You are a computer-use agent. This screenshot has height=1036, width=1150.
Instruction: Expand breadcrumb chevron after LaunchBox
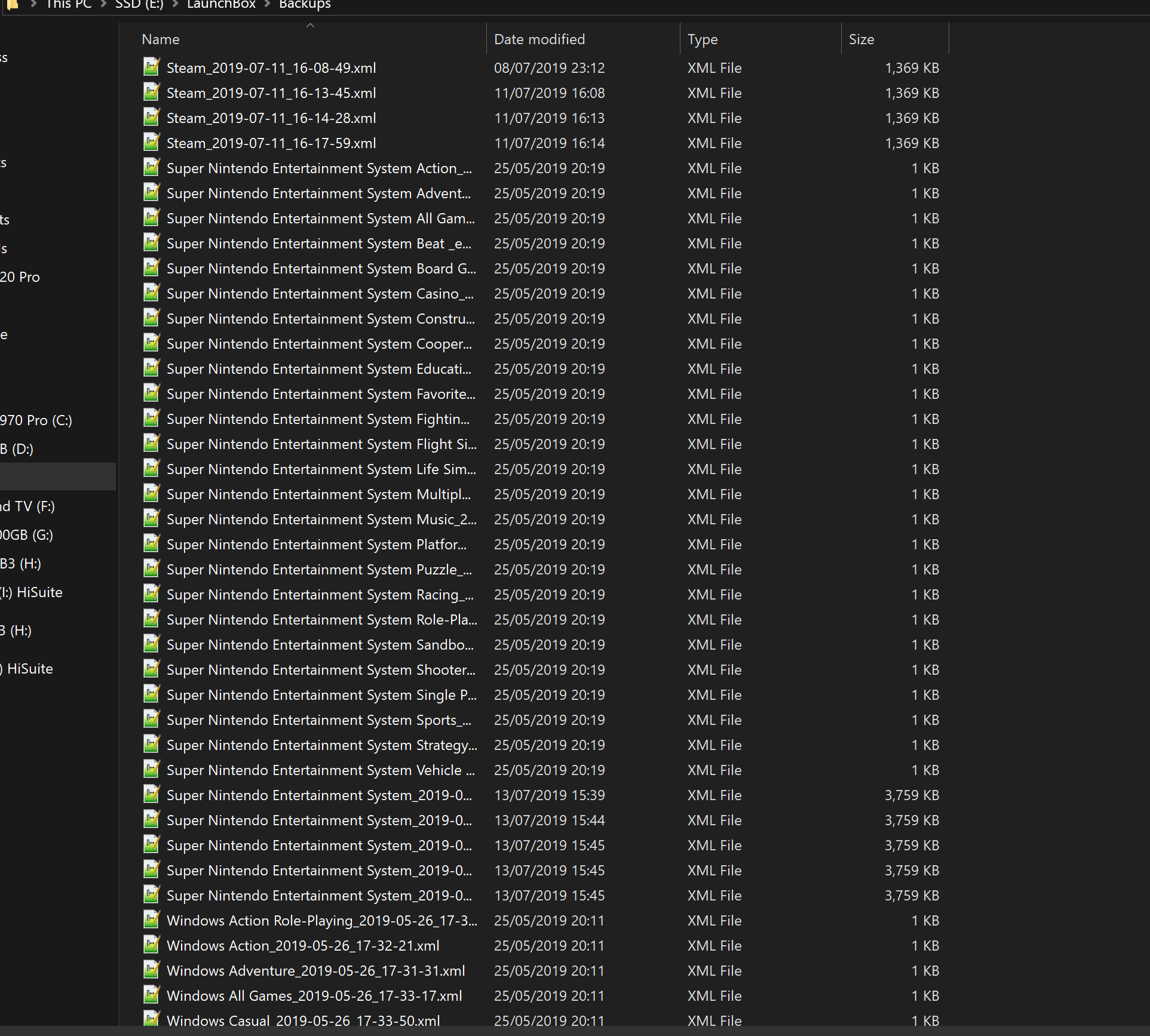coord(268,4)
